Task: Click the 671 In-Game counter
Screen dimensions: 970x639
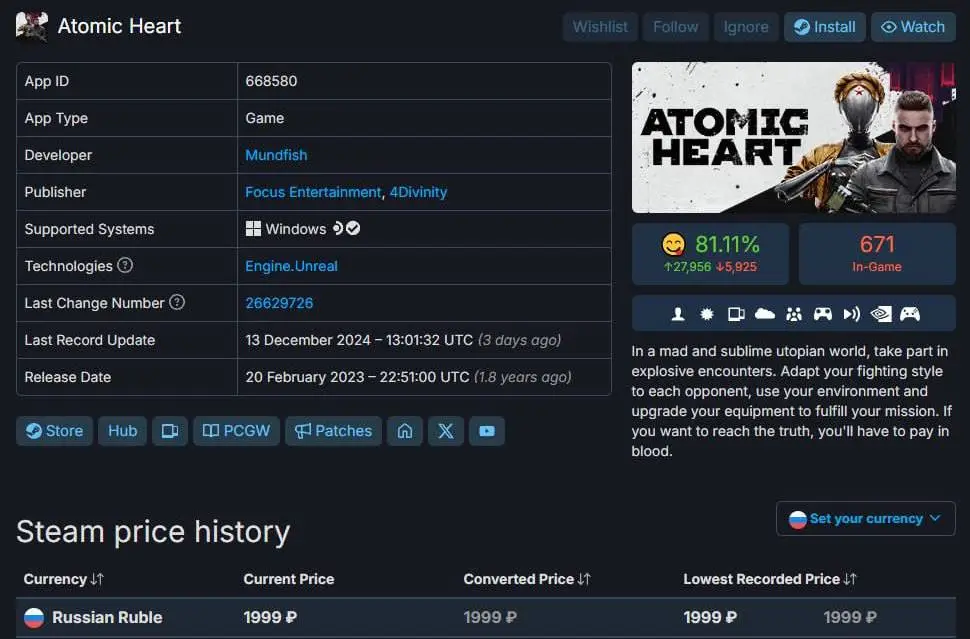Action: [x=877, y=254]
